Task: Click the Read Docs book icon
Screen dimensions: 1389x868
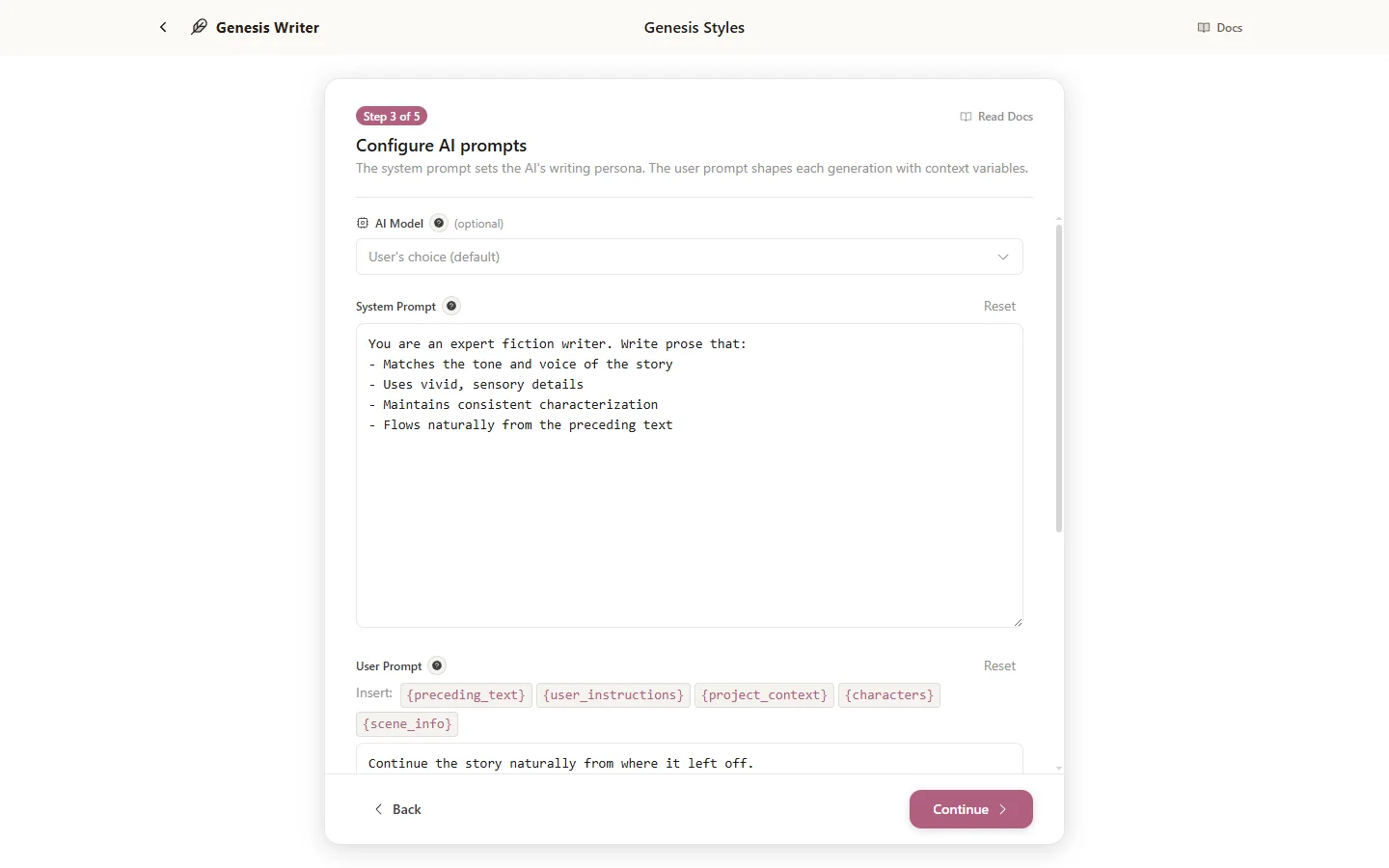Action: click(x=965, y=116)
